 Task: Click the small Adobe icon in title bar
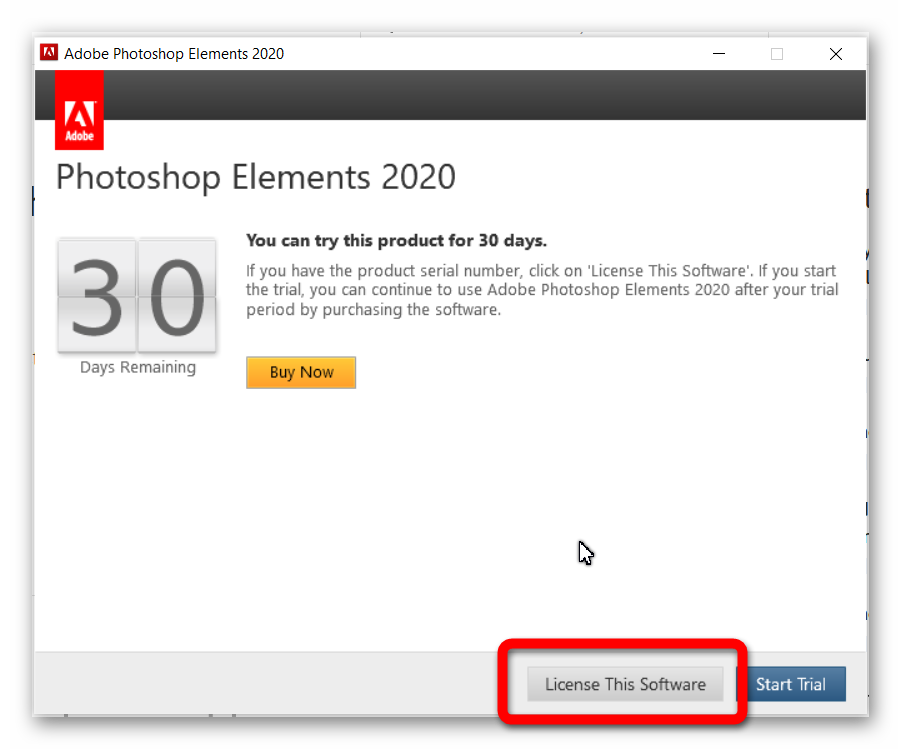coord(49,53)
